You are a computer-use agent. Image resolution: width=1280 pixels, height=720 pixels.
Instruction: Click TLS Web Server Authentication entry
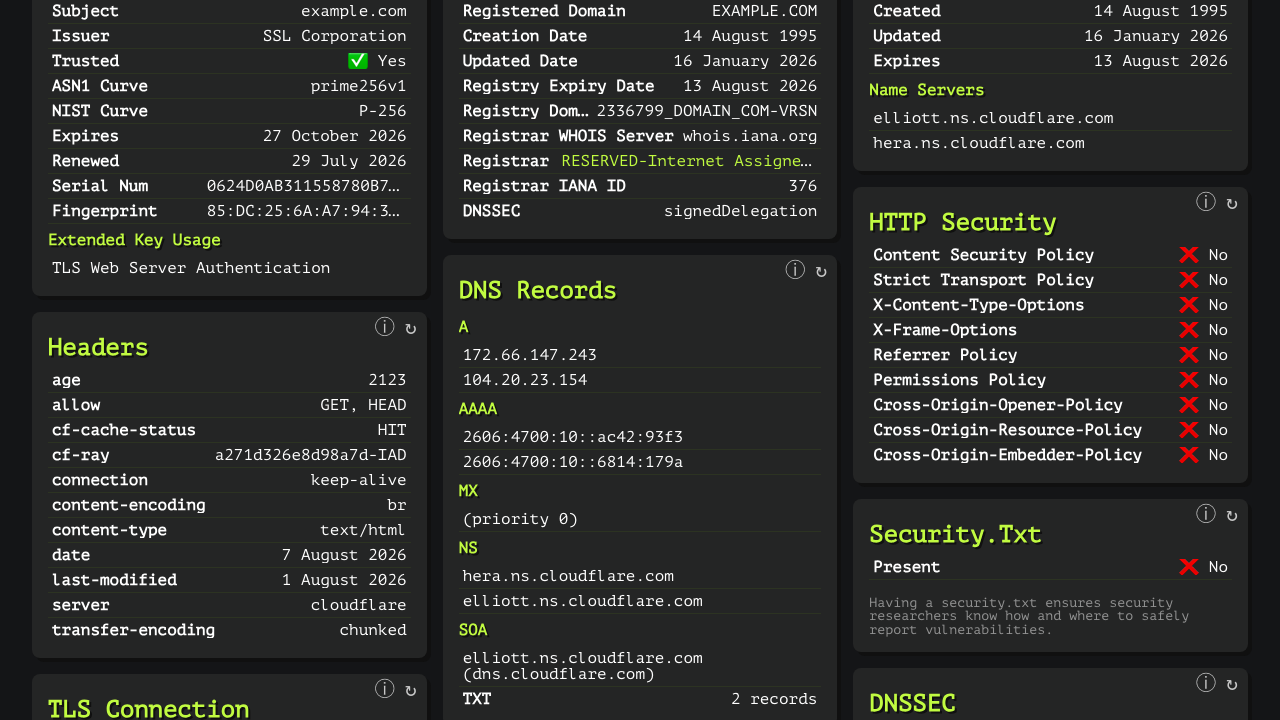click(191, 268)
